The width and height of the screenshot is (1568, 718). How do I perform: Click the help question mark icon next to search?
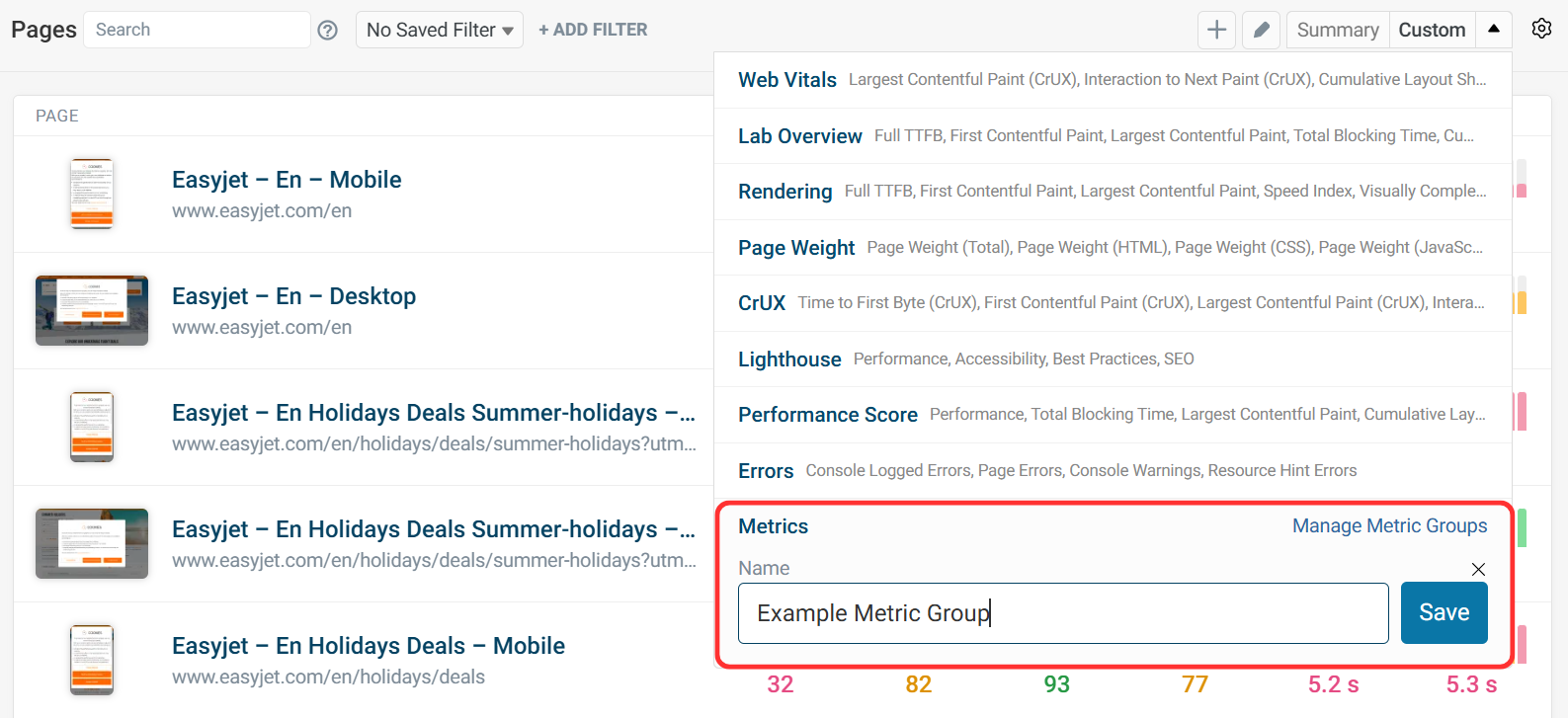tap(327, 30)
